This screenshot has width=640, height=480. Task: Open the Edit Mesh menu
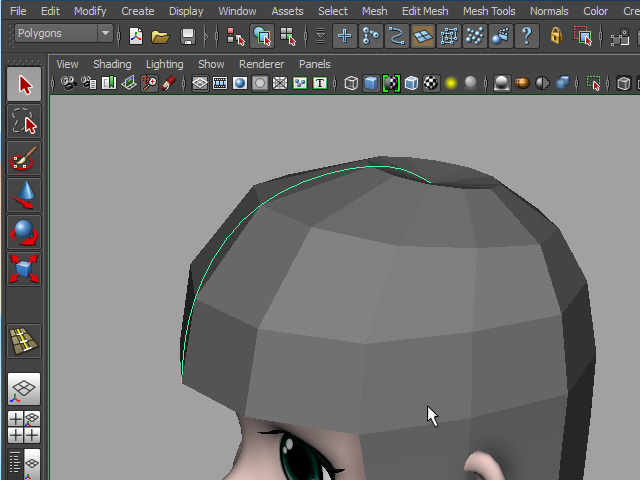[x=424, y=11]
